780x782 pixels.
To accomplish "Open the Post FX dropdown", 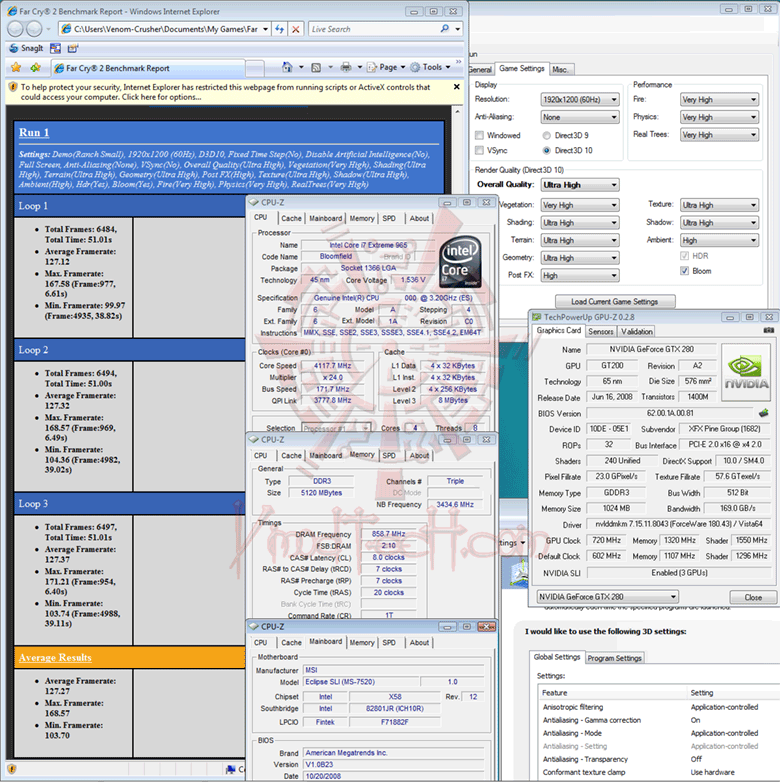I will click(x=580, y=275).
